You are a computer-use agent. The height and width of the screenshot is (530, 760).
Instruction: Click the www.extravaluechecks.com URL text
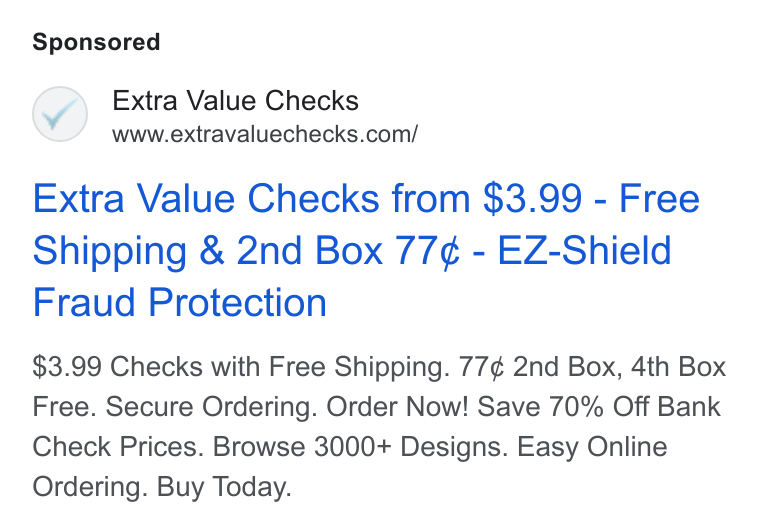tap(265, 134)
